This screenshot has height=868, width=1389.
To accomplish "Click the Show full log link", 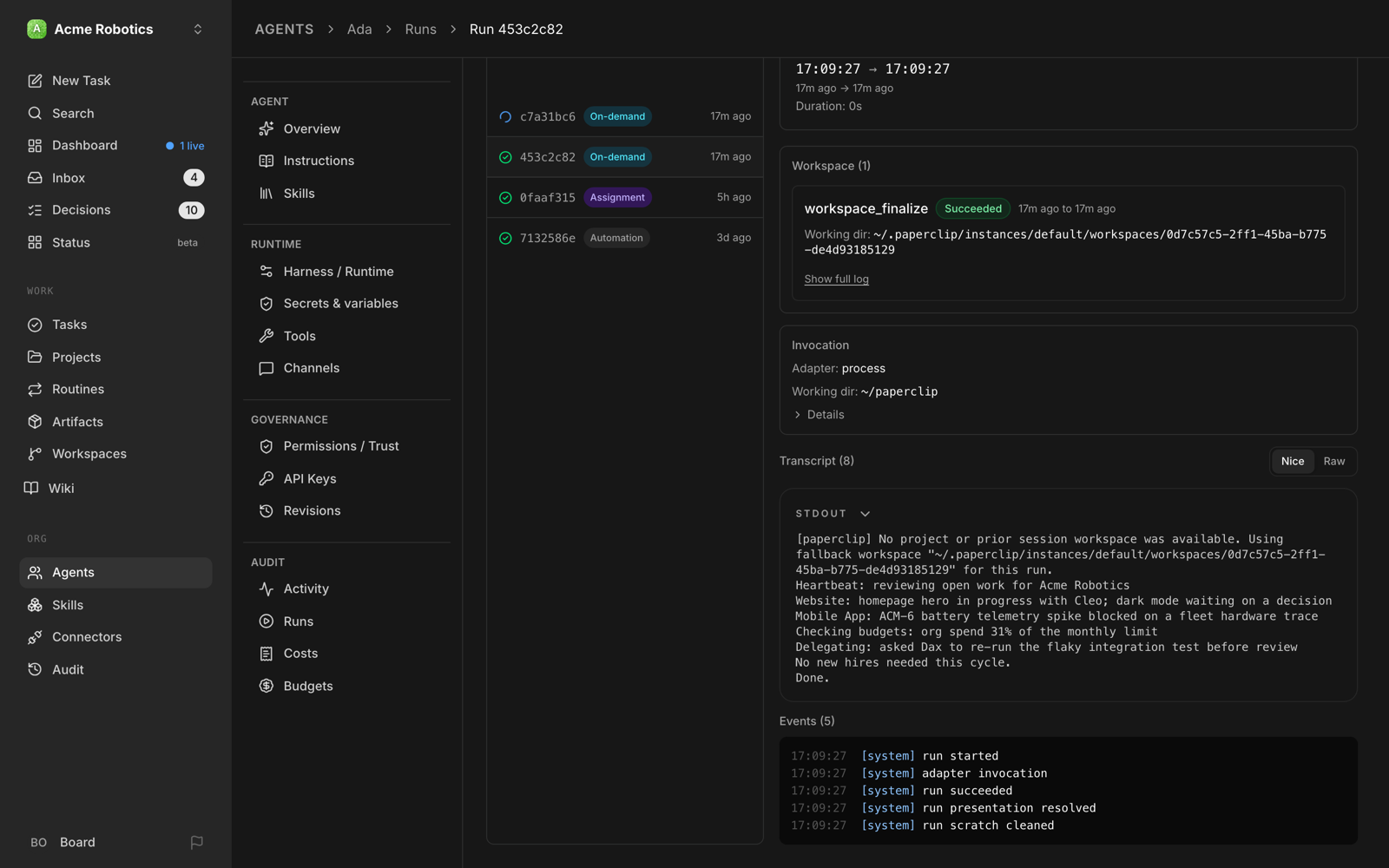I will [x=836, y=279].
